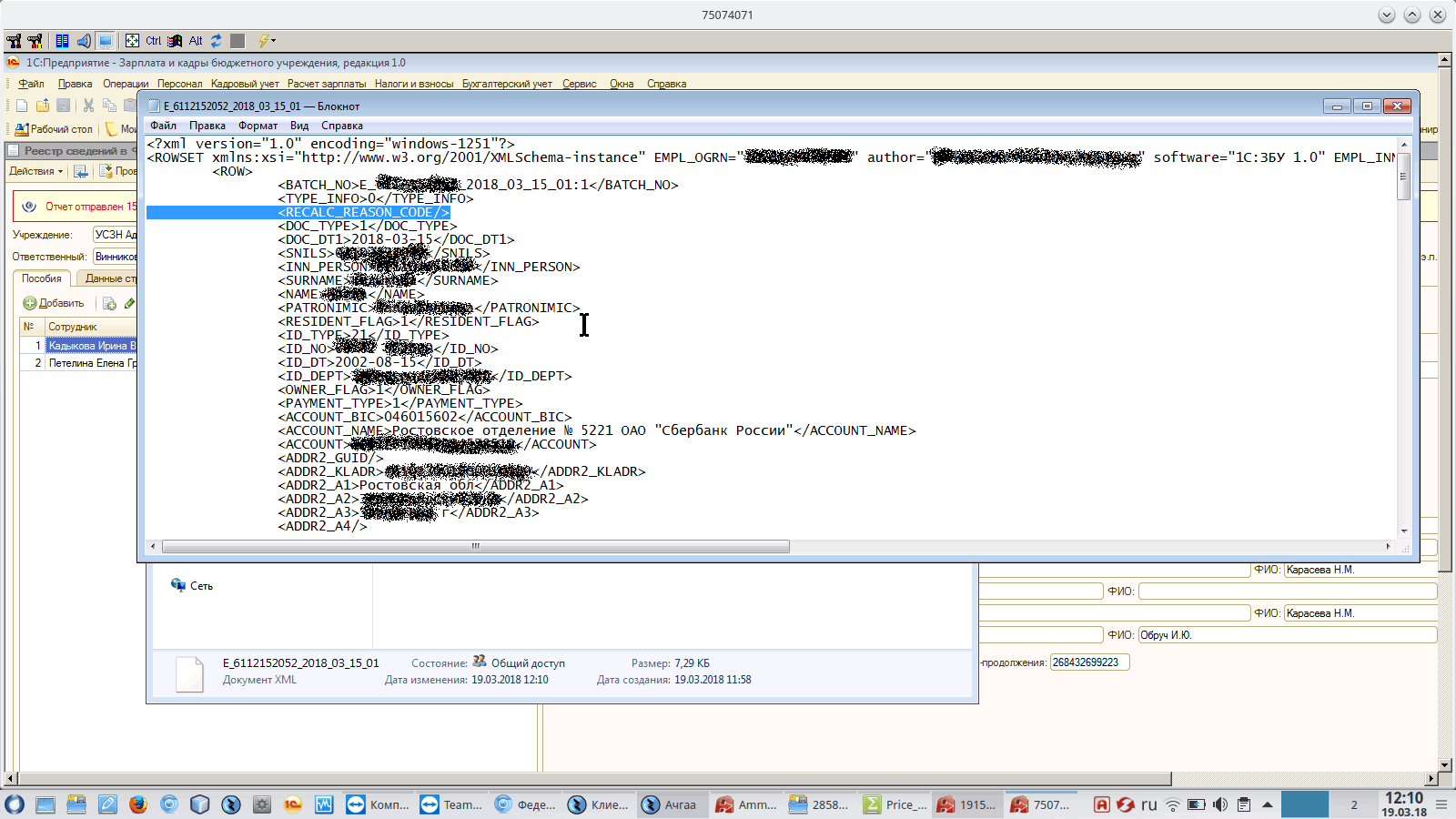Viewport: 1456px width, 819px height.
Task: Click highlighted RECALC_REASON_CODE line
Action: [x=298, y=212]
